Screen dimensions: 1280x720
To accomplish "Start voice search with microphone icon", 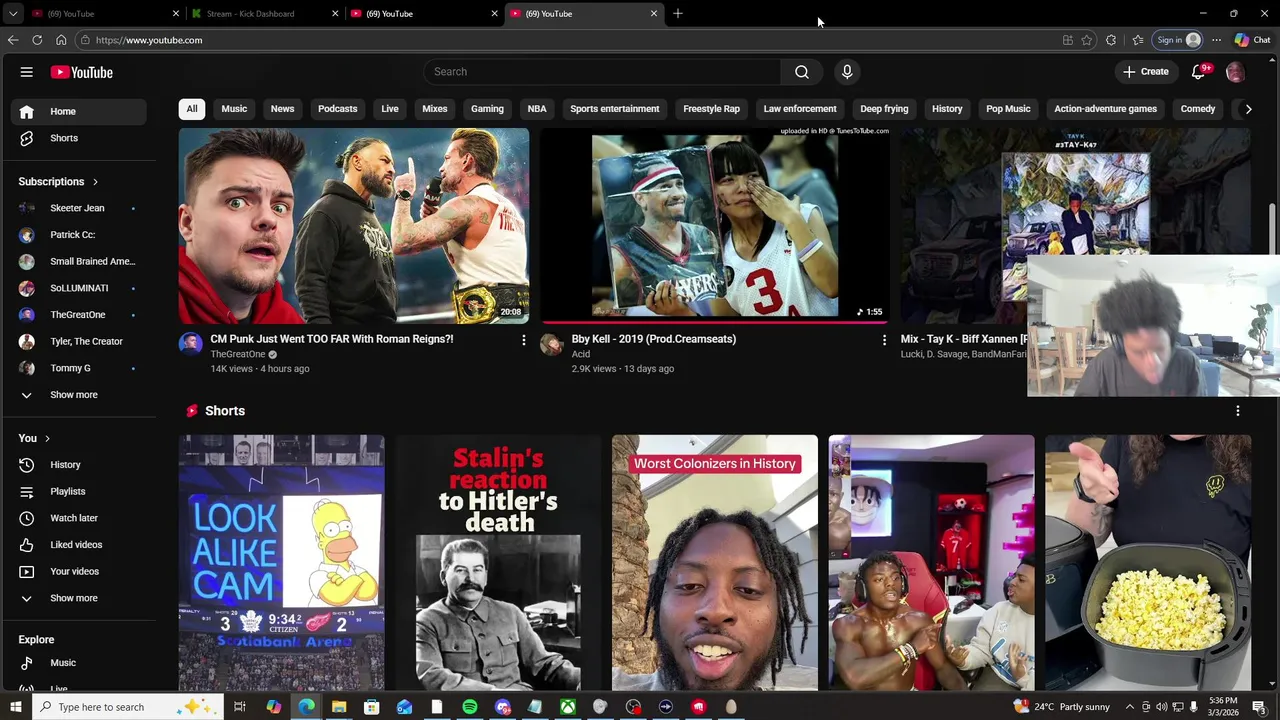I will click(847, 72).
